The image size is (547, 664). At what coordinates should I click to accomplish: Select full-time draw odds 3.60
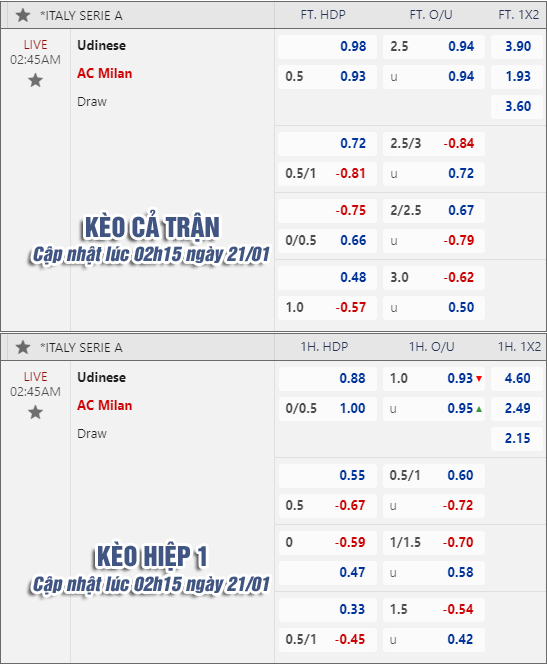(517, 106)
